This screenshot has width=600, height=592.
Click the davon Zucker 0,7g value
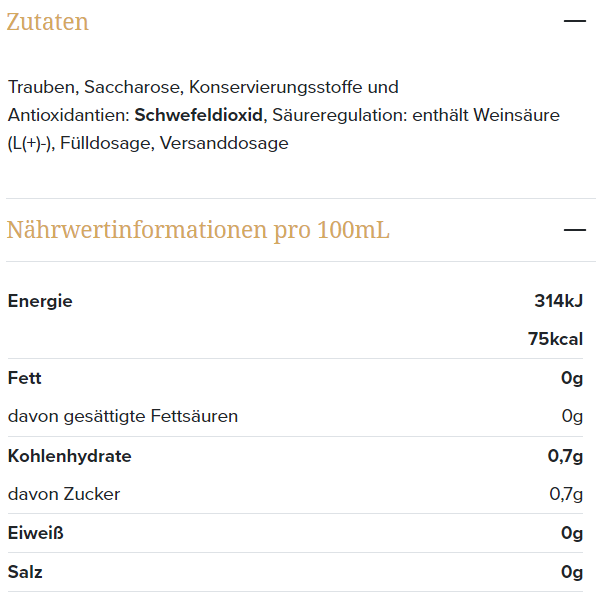point(566,494)
